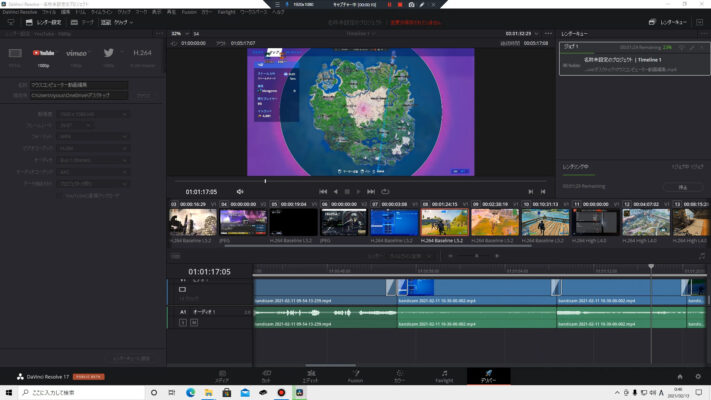Select the YouTube render preset
Image resolution: width=711 pixels, height=400 pixels.
tap(44, 53)
